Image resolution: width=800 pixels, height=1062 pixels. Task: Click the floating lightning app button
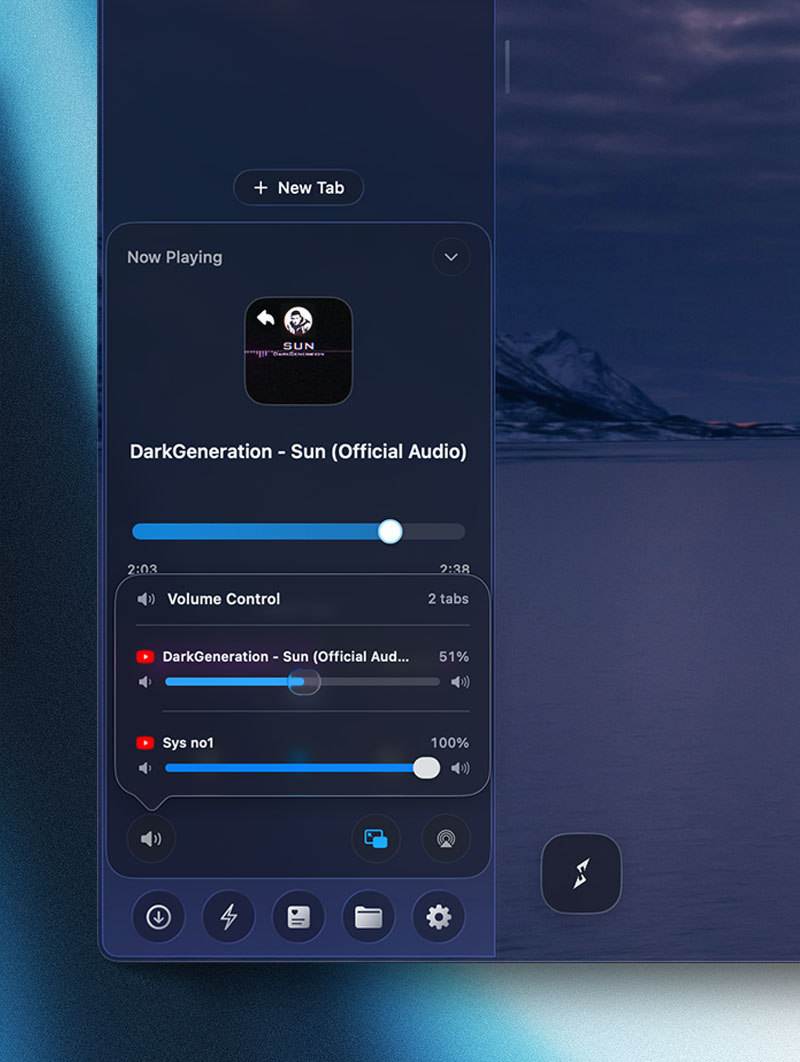click(581, 873)
